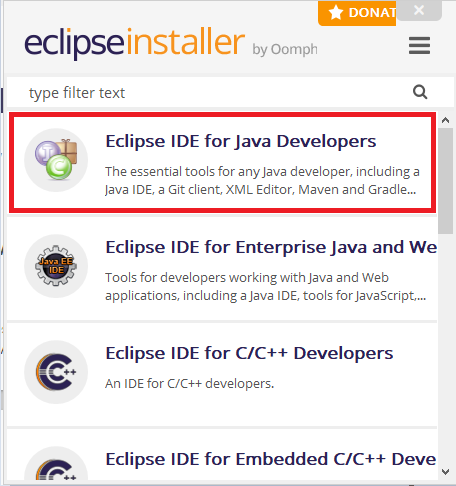Select Eclipse IDE for Enterprise Java title

point(271,247)
